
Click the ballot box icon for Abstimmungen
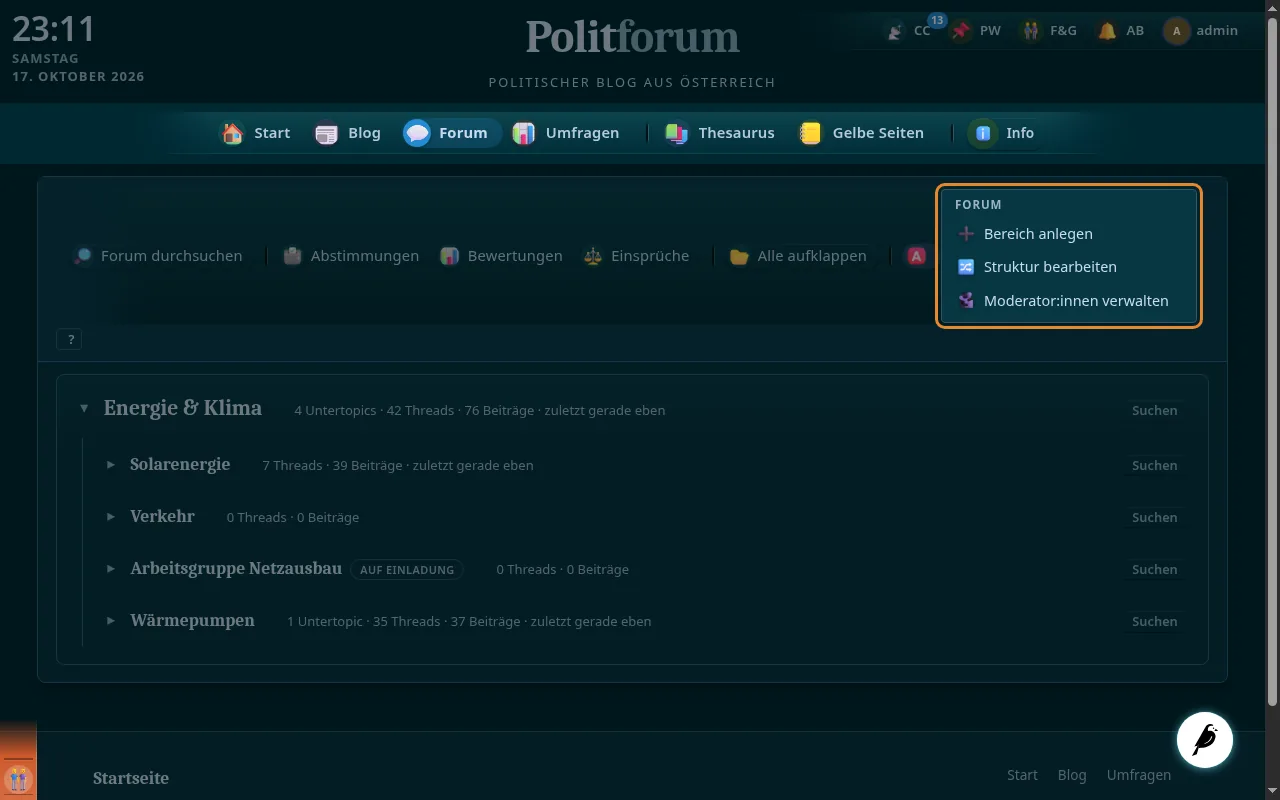click(292, 256)
